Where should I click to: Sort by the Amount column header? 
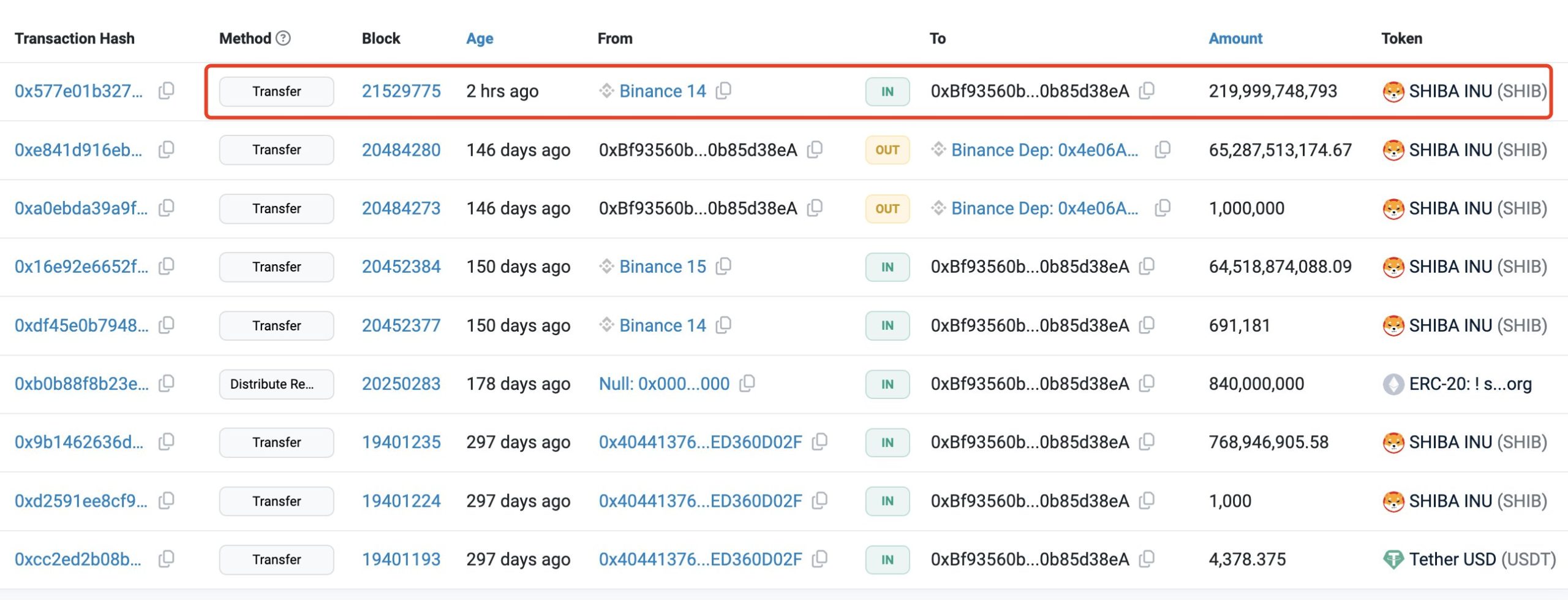[1235, 39]
